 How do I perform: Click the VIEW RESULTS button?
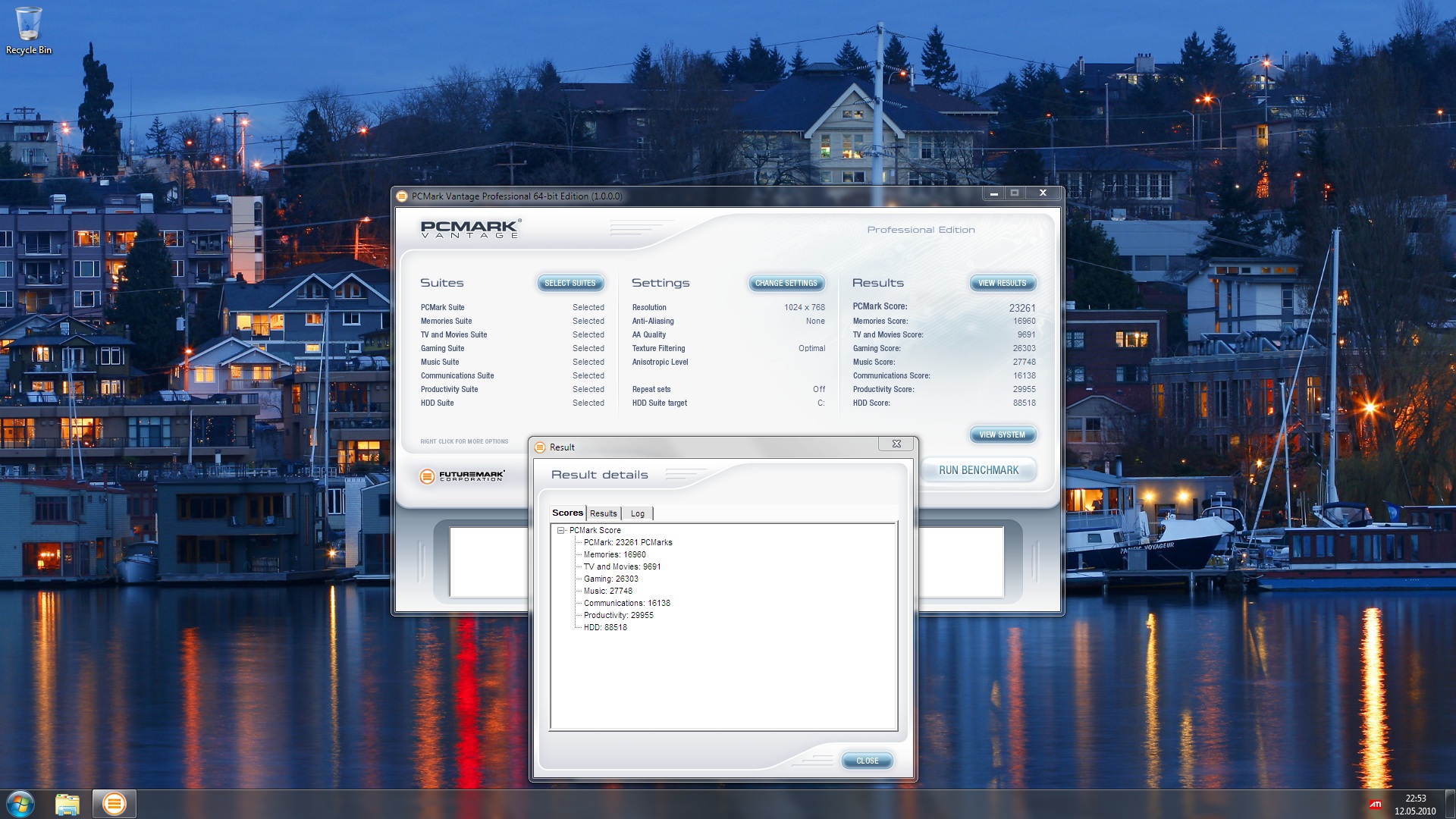[x=1002, y=284]
